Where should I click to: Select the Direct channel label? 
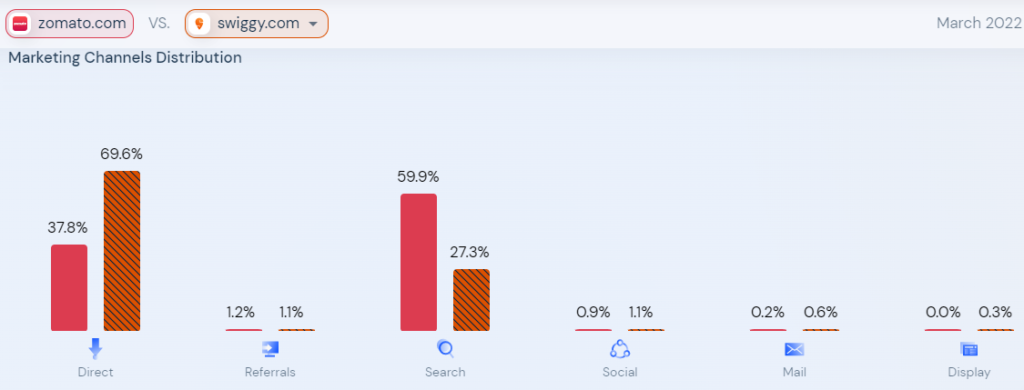point(95,372)
